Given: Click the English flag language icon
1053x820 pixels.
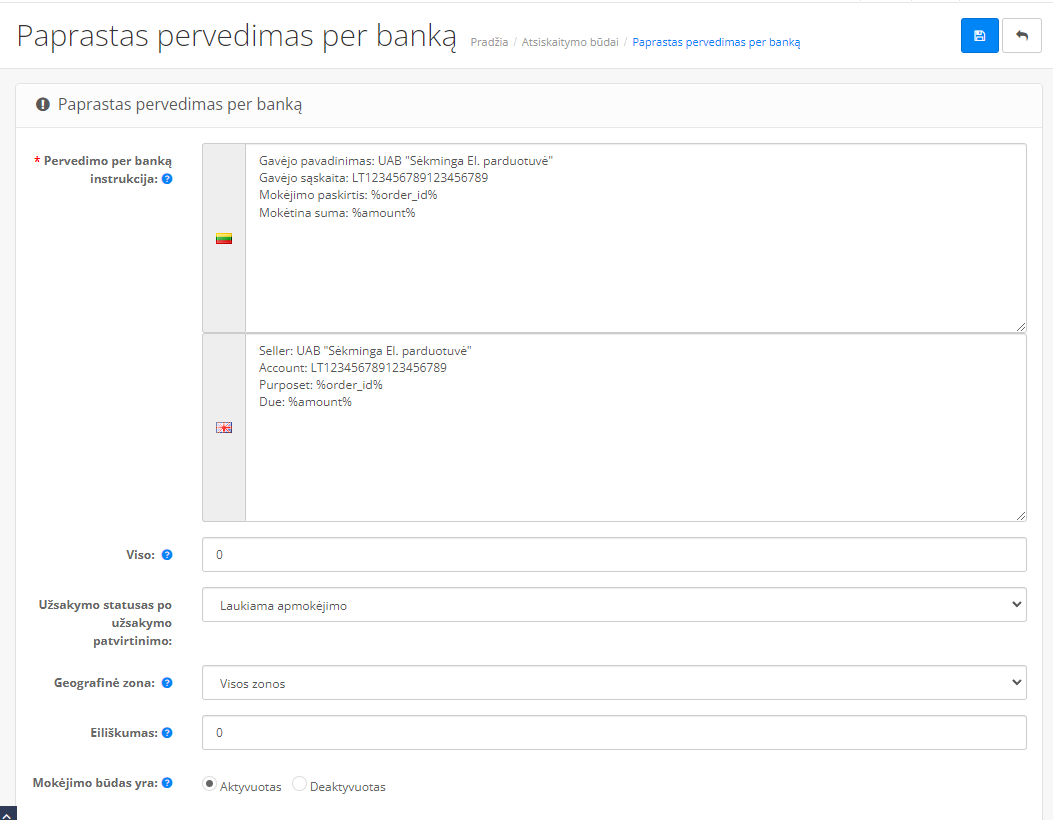Looking at the screenshot, I should (x=224, y=427).
